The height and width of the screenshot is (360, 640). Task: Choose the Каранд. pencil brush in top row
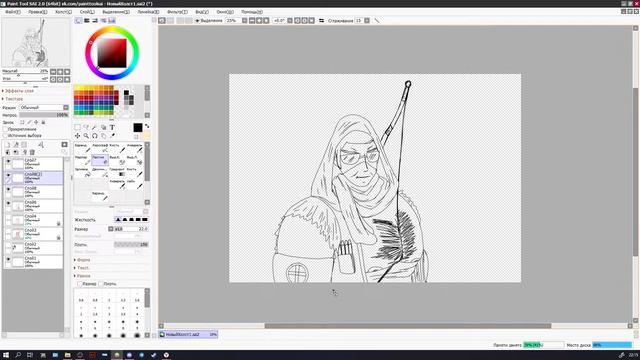tap(82, 148)
